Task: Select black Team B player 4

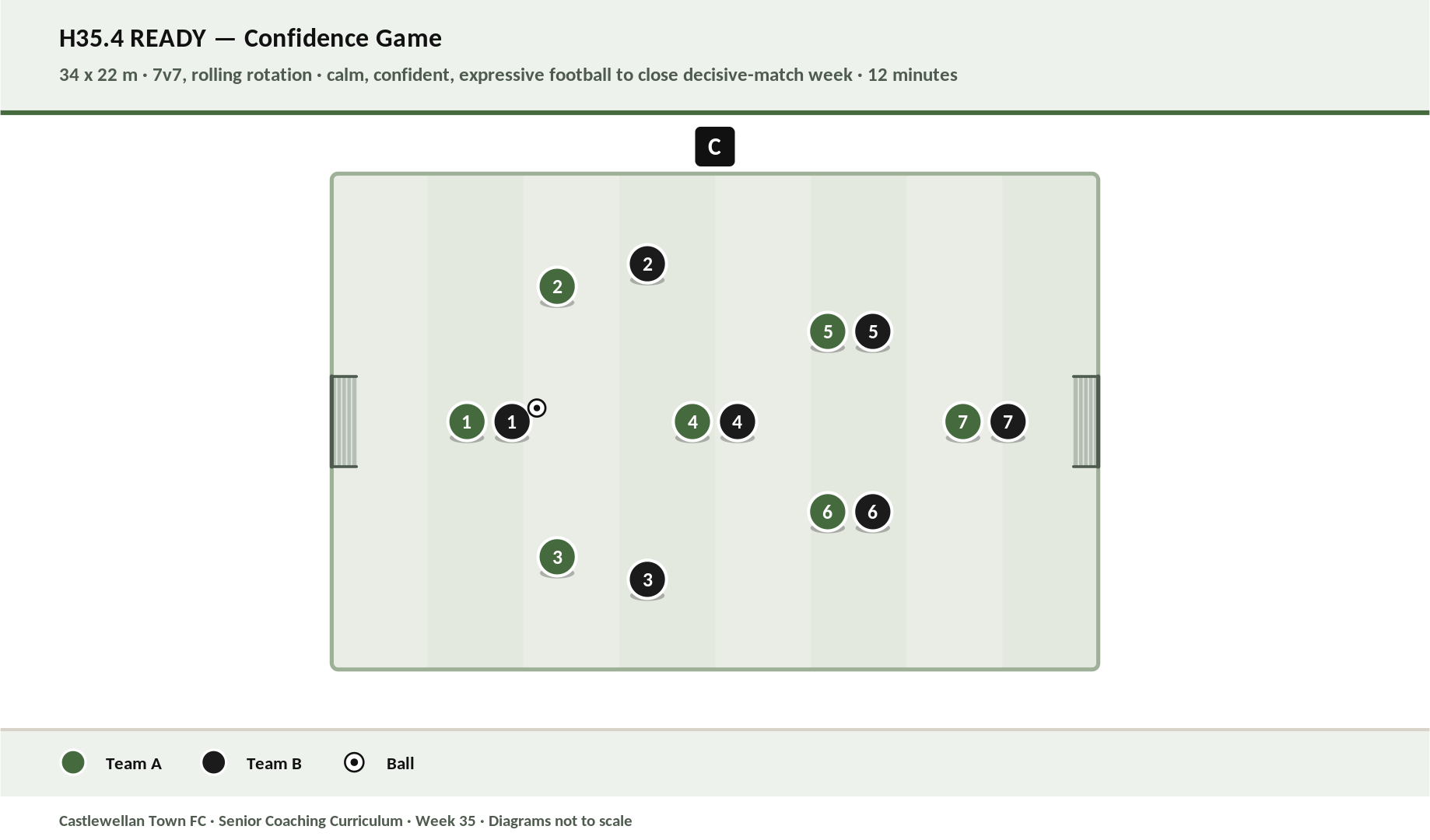Action: (x=738, y=422)
